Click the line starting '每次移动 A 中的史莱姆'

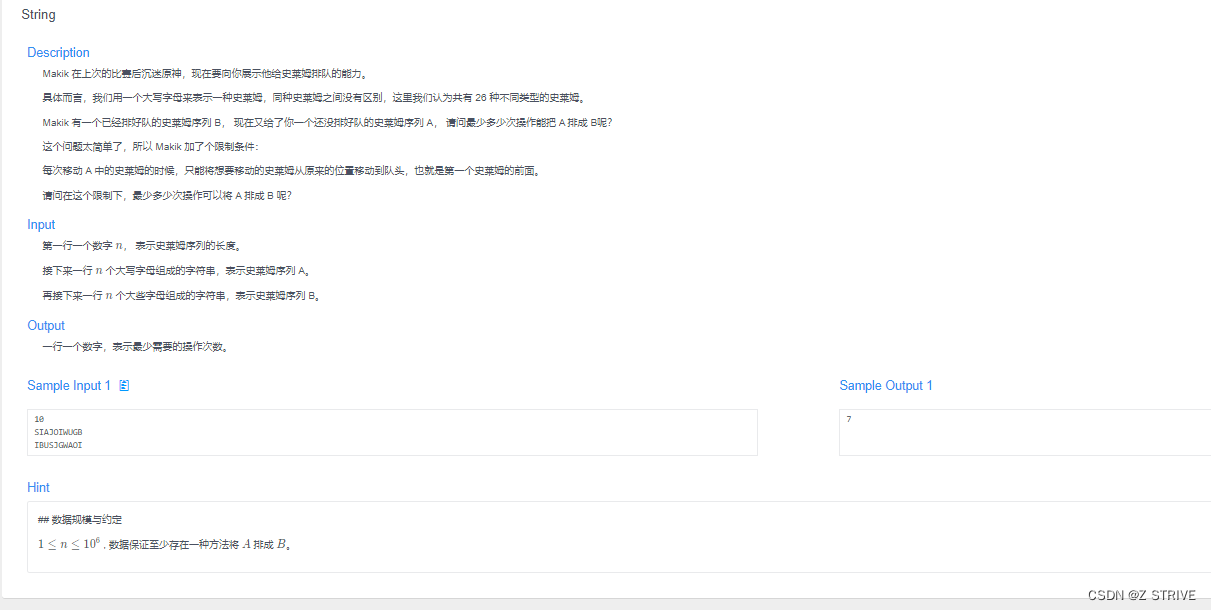[292, 171]
